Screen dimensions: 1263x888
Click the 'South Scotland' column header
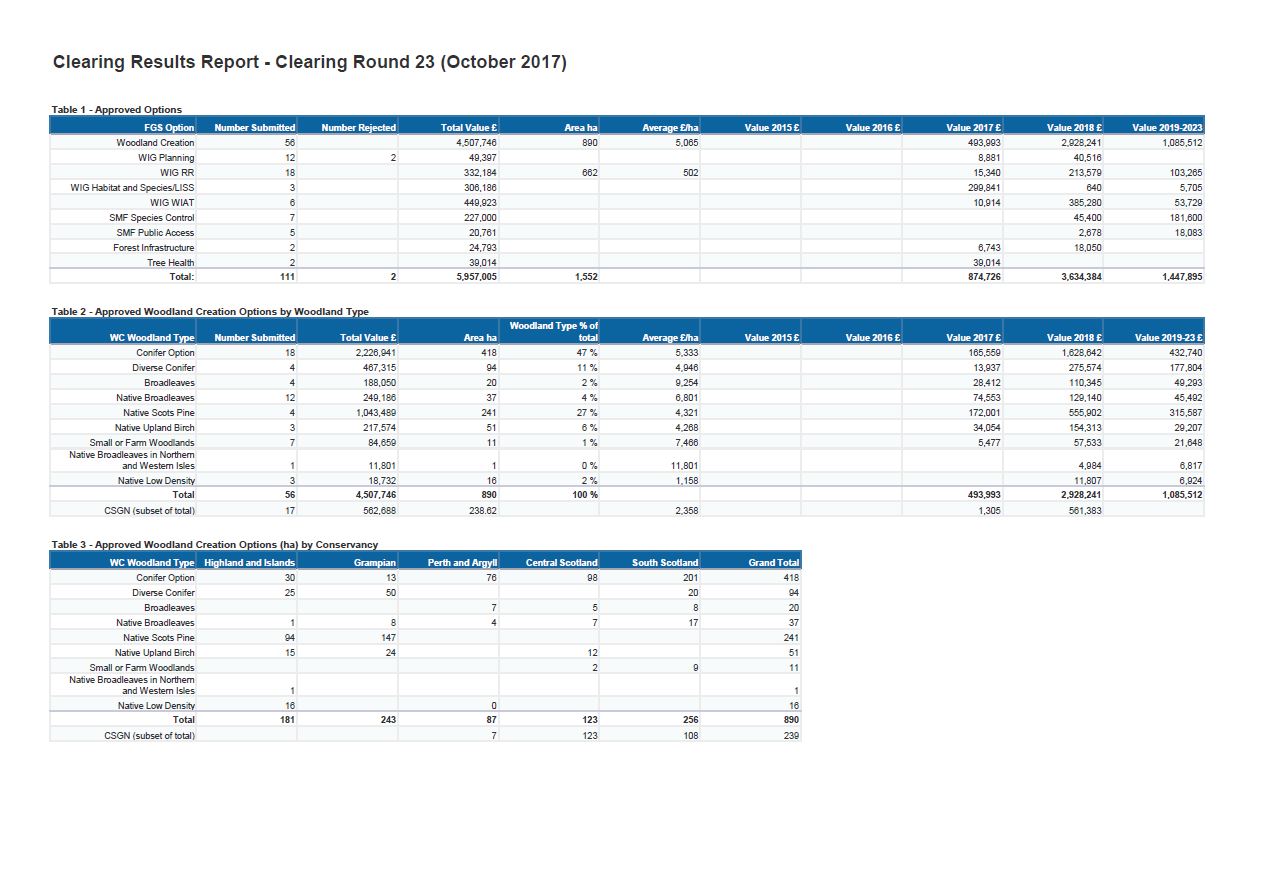pos(665,563)
